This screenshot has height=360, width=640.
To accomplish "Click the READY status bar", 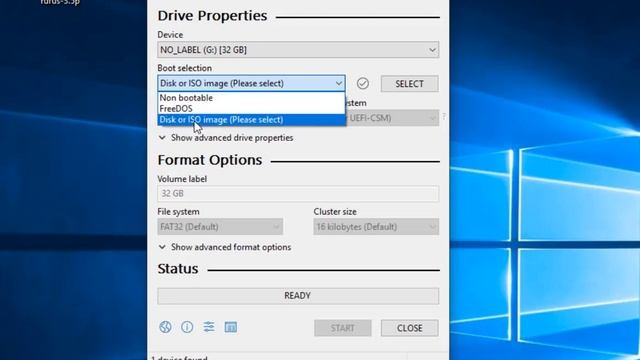I will (x=298, y=296).
